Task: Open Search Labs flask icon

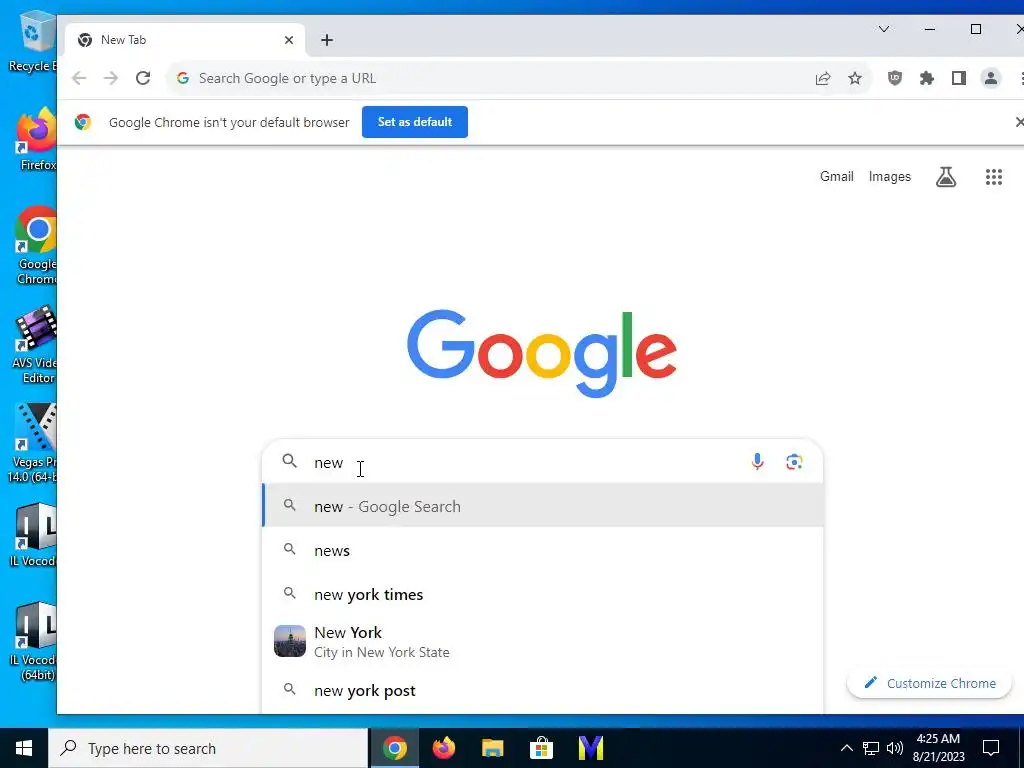Action: pos(946,176)
